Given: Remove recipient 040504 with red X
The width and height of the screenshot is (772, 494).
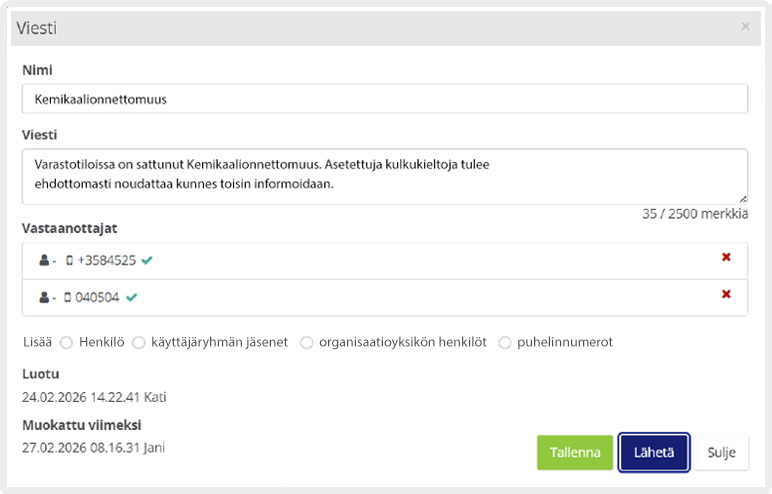Looking at the screenshot, I should click(726, 294).
